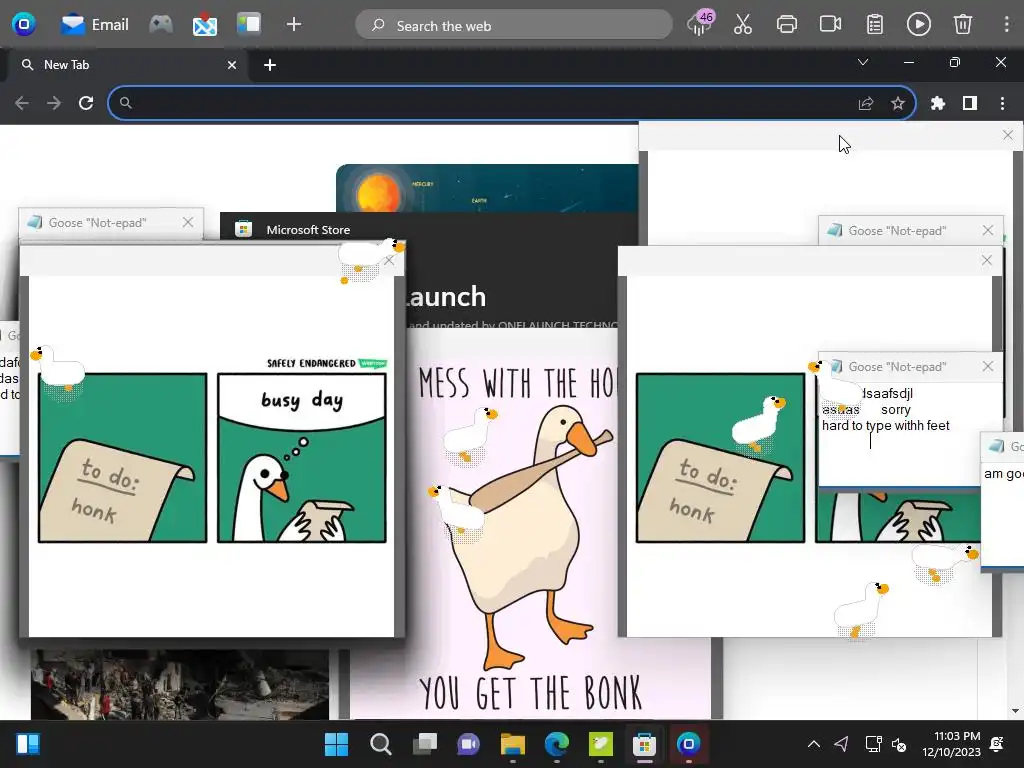This screenshot has width=1024, height=768.
Task: Go forward in browser history
Action: click(54, 103)
